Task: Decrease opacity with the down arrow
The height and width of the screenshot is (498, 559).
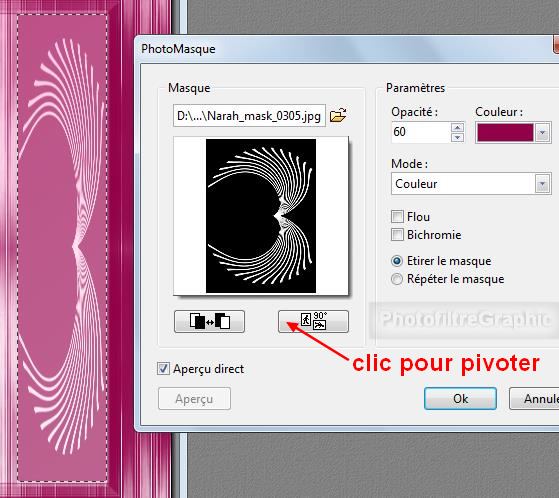Action: point(457,137)
